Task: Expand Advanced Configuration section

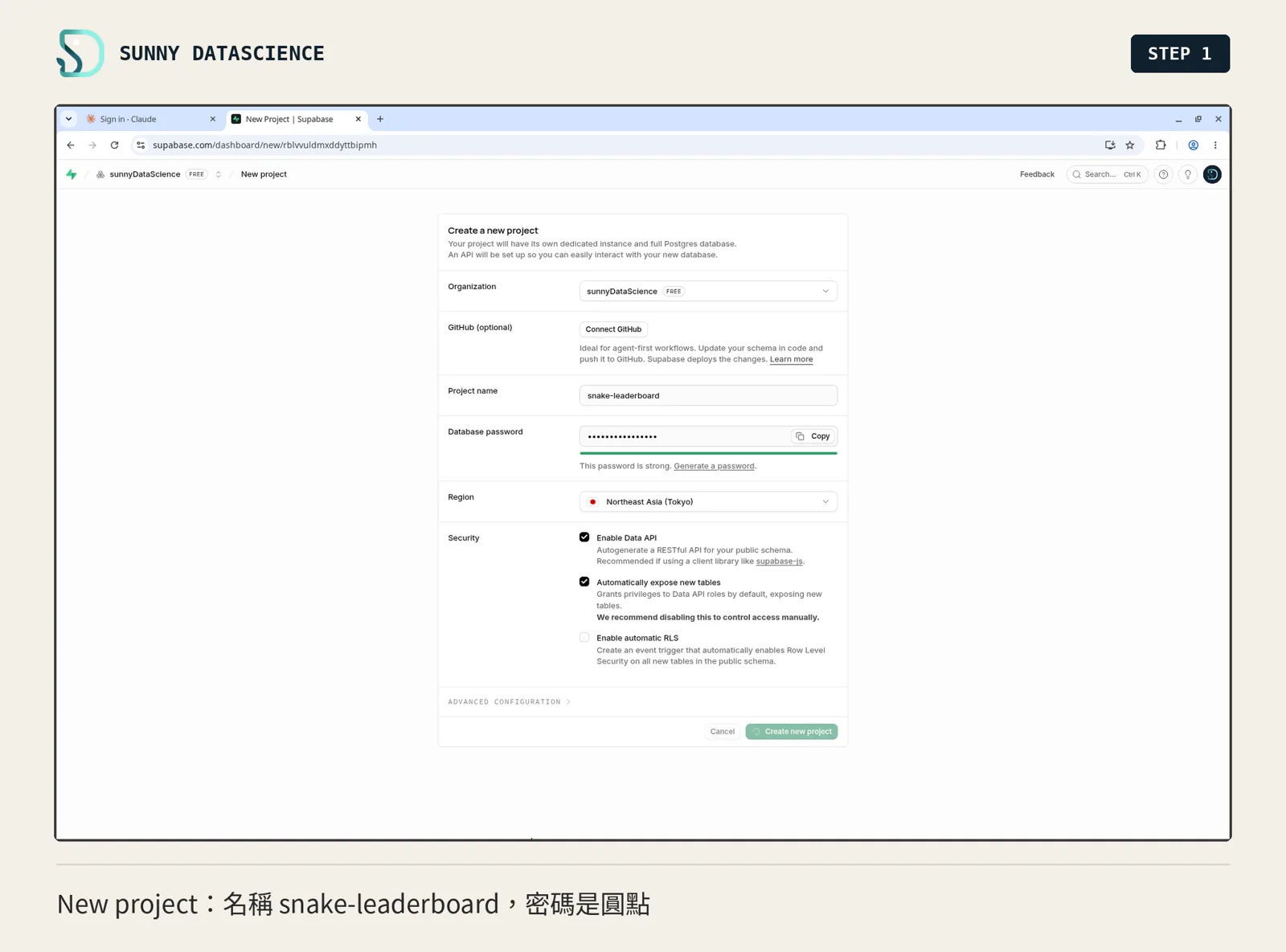Action: 509,702
